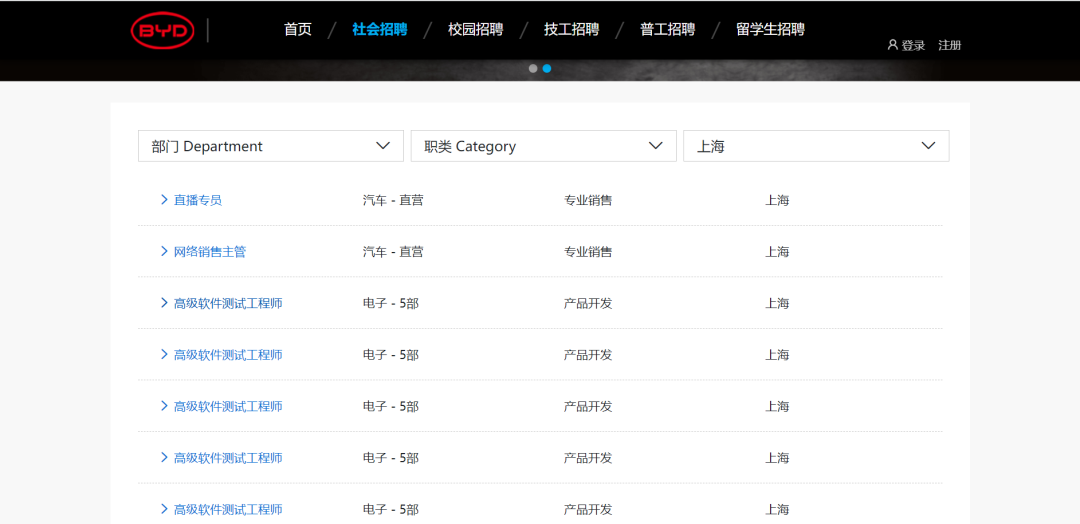
Task: Open the 上海 location dropdown
Action: coord(815,146)
